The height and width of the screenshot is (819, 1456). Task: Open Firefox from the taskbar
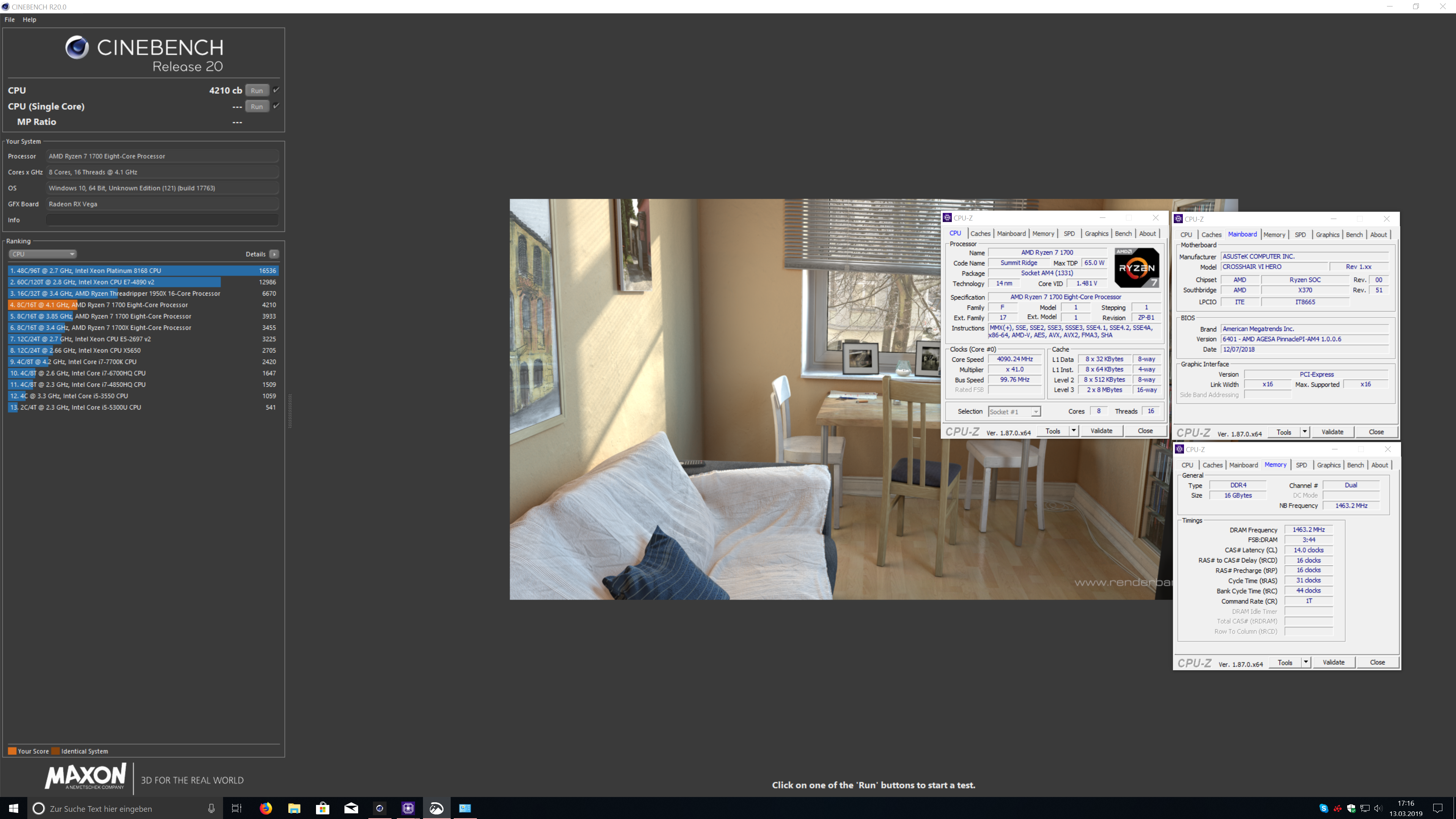pyautogui.click(x=266, y=808)
